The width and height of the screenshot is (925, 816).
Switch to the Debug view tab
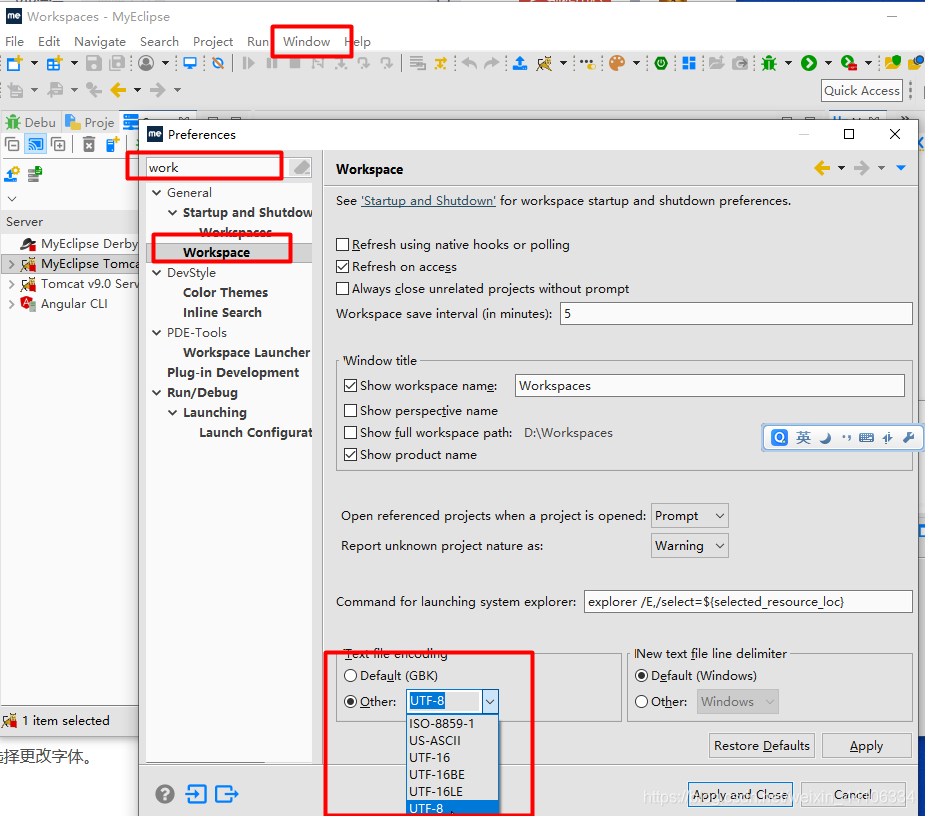coord(31,122)
